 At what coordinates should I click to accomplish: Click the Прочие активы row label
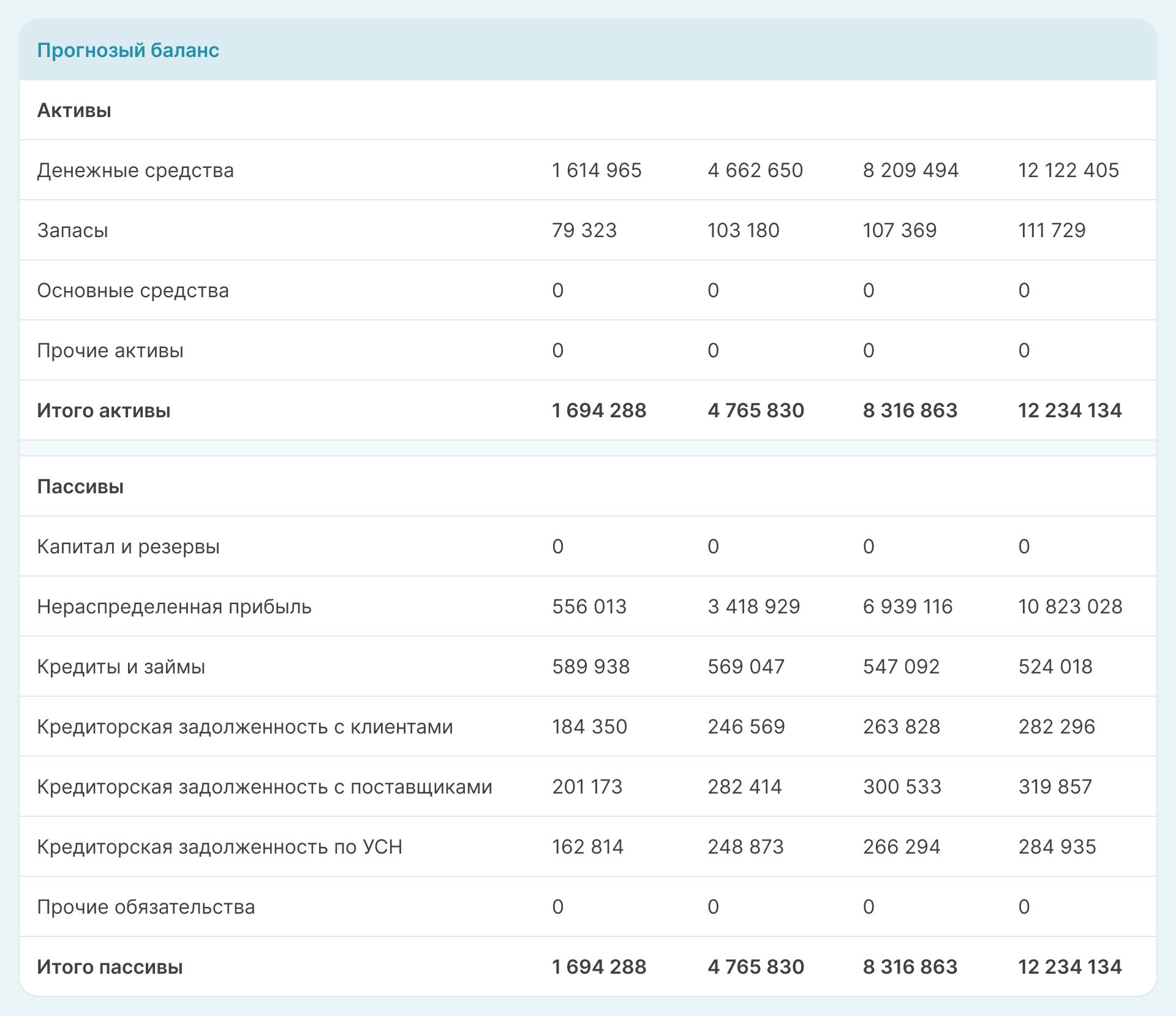(110, 351)
